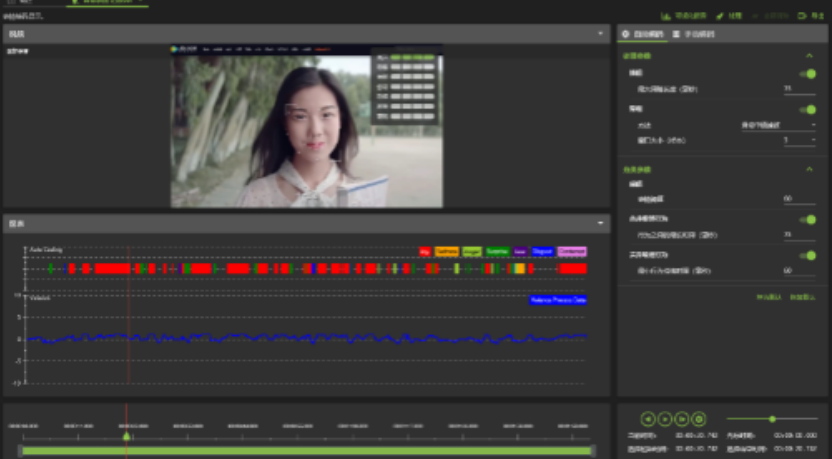Open the smoothing method dropdown
Image resolution: width=832 pixels, height=459 pixels.
pos(778,125)
